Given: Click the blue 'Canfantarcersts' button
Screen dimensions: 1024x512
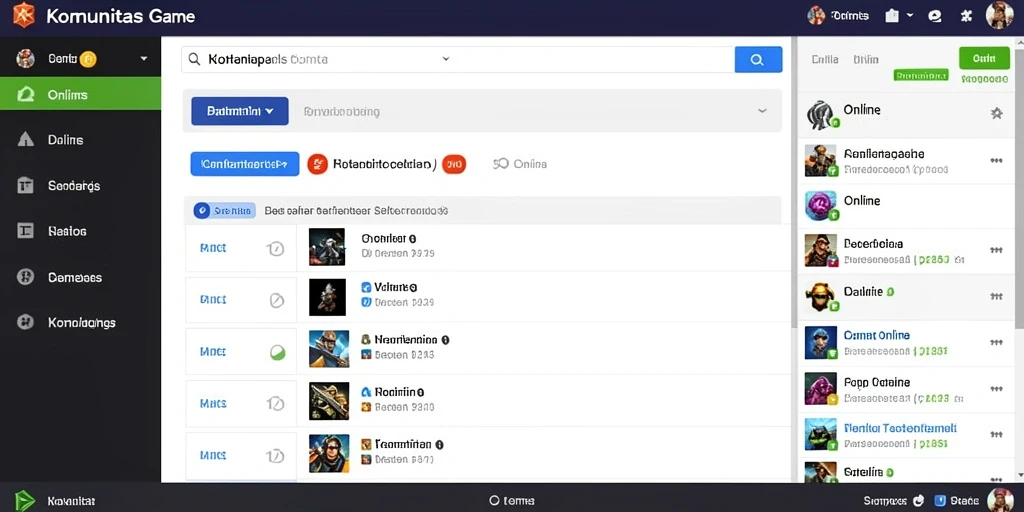Looking at the screenshot, I should [245, 164].
